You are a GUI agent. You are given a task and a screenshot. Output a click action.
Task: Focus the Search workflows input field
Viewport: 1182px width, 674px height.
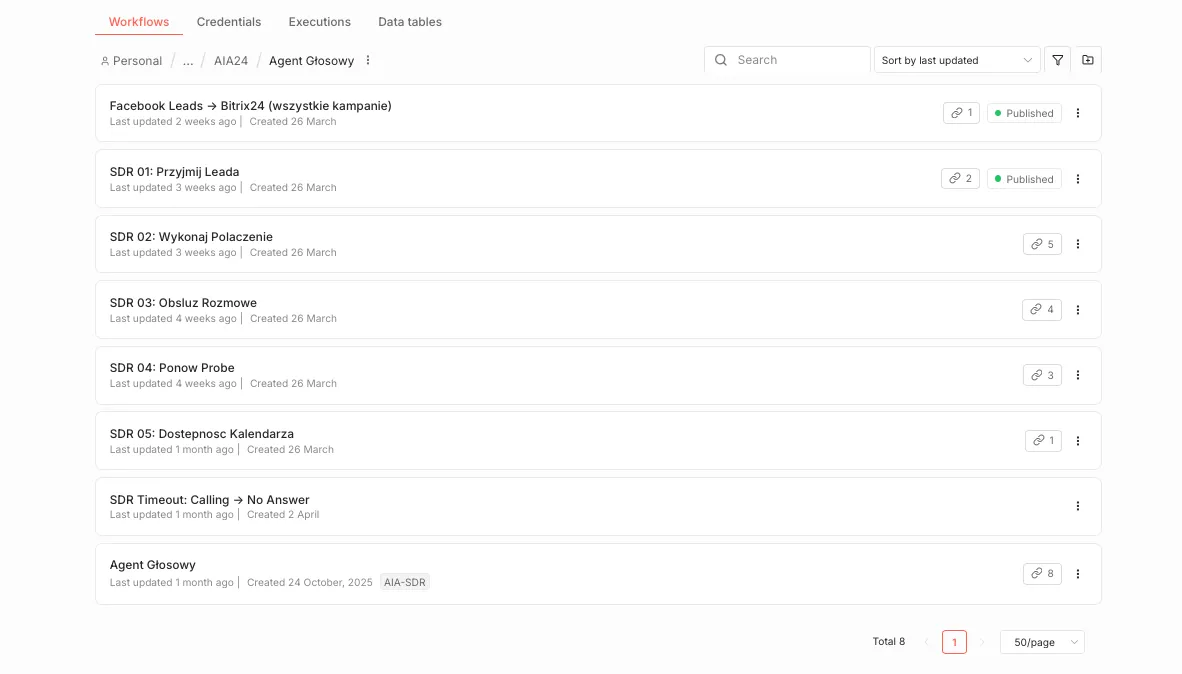click(787, 60)
